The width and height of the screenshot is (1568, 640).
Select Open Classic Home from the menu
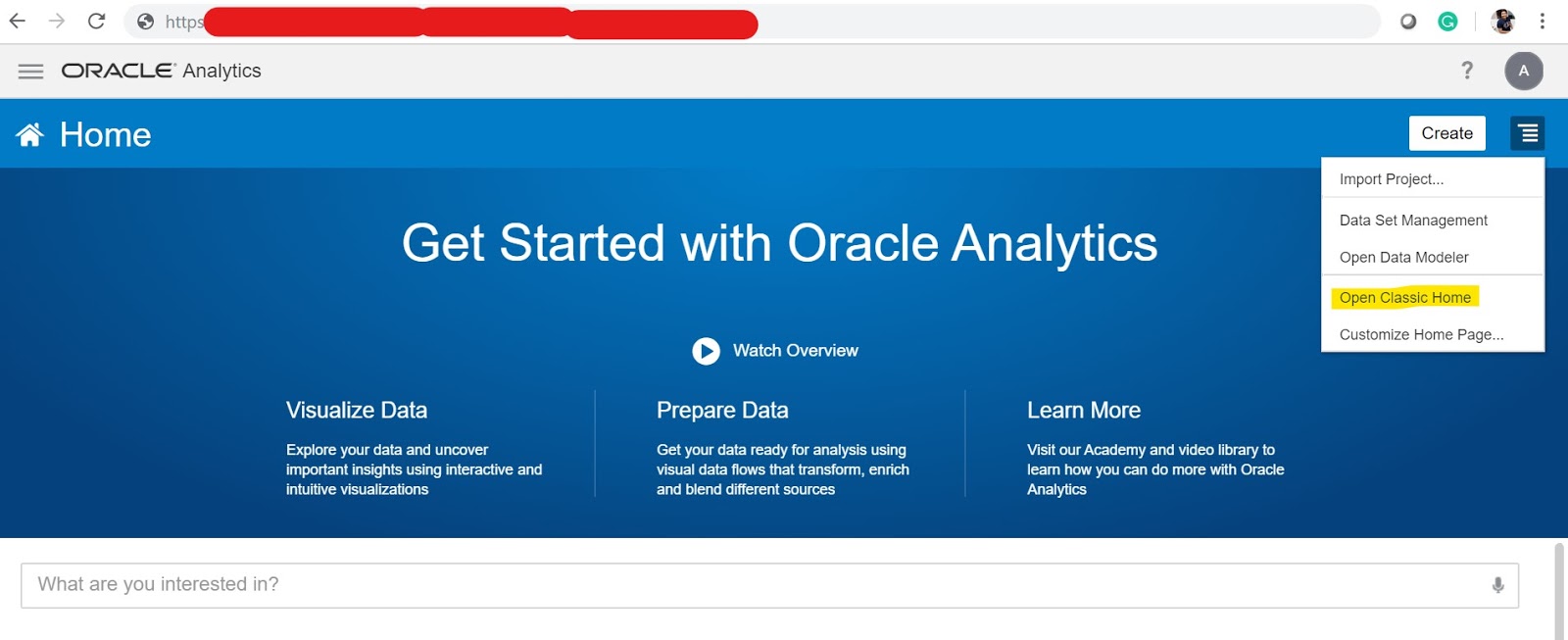(x=1405, y=297)
